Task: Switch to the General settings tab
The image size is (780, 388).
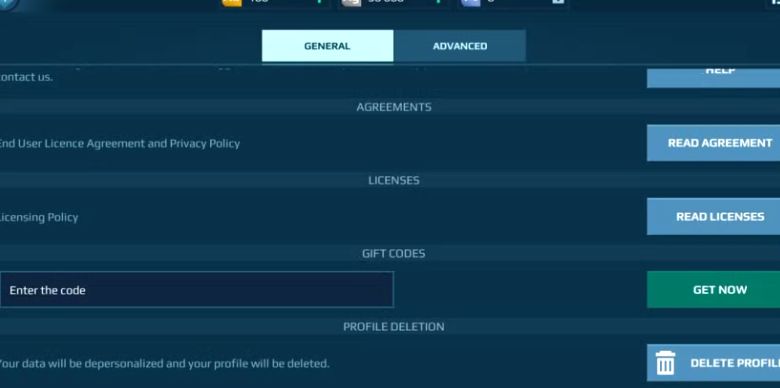Action: pos(327,46)
